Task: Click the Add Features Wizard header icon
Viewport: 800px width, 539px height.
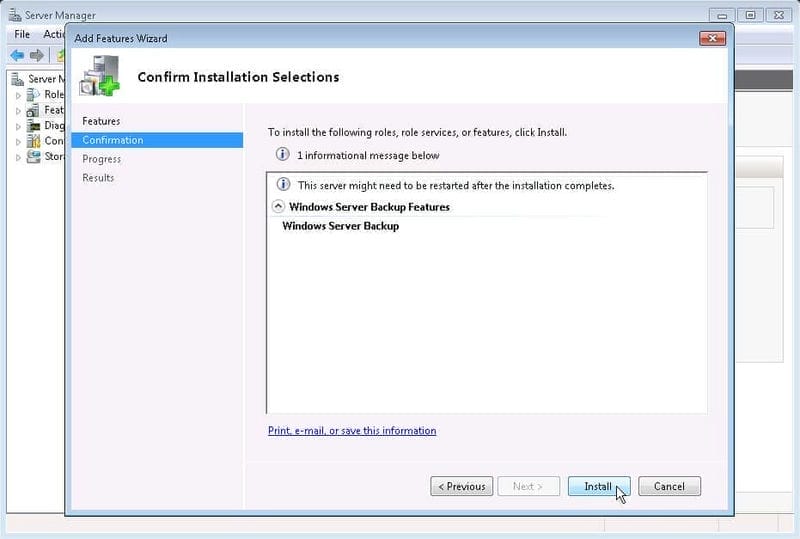Action: tap(99, 76)
